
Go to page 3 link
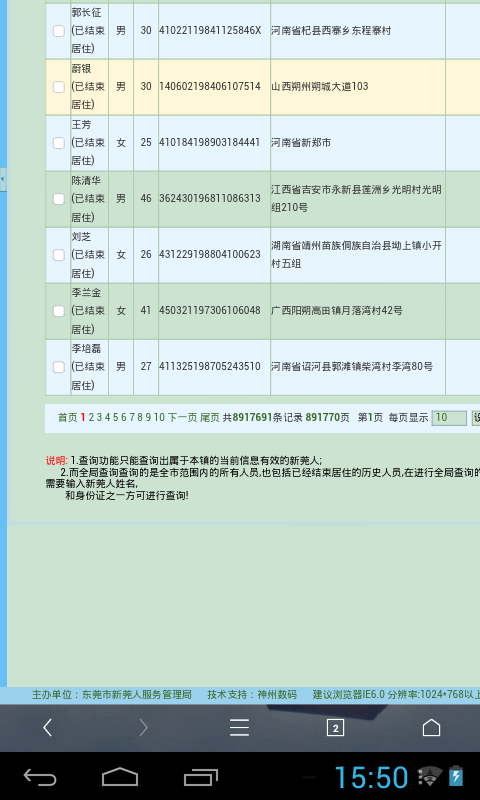click(99, 418)
